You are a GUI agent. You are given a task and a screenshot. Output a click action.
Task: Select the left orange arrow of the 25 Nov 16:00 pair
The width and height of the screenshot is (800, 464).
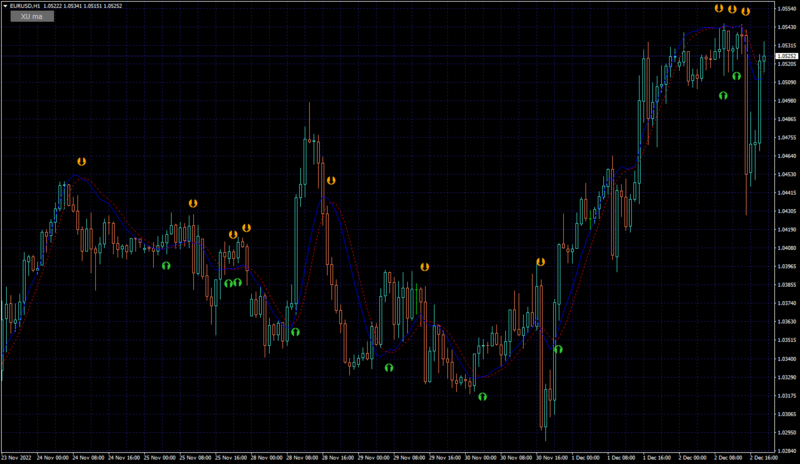(233, 235)
